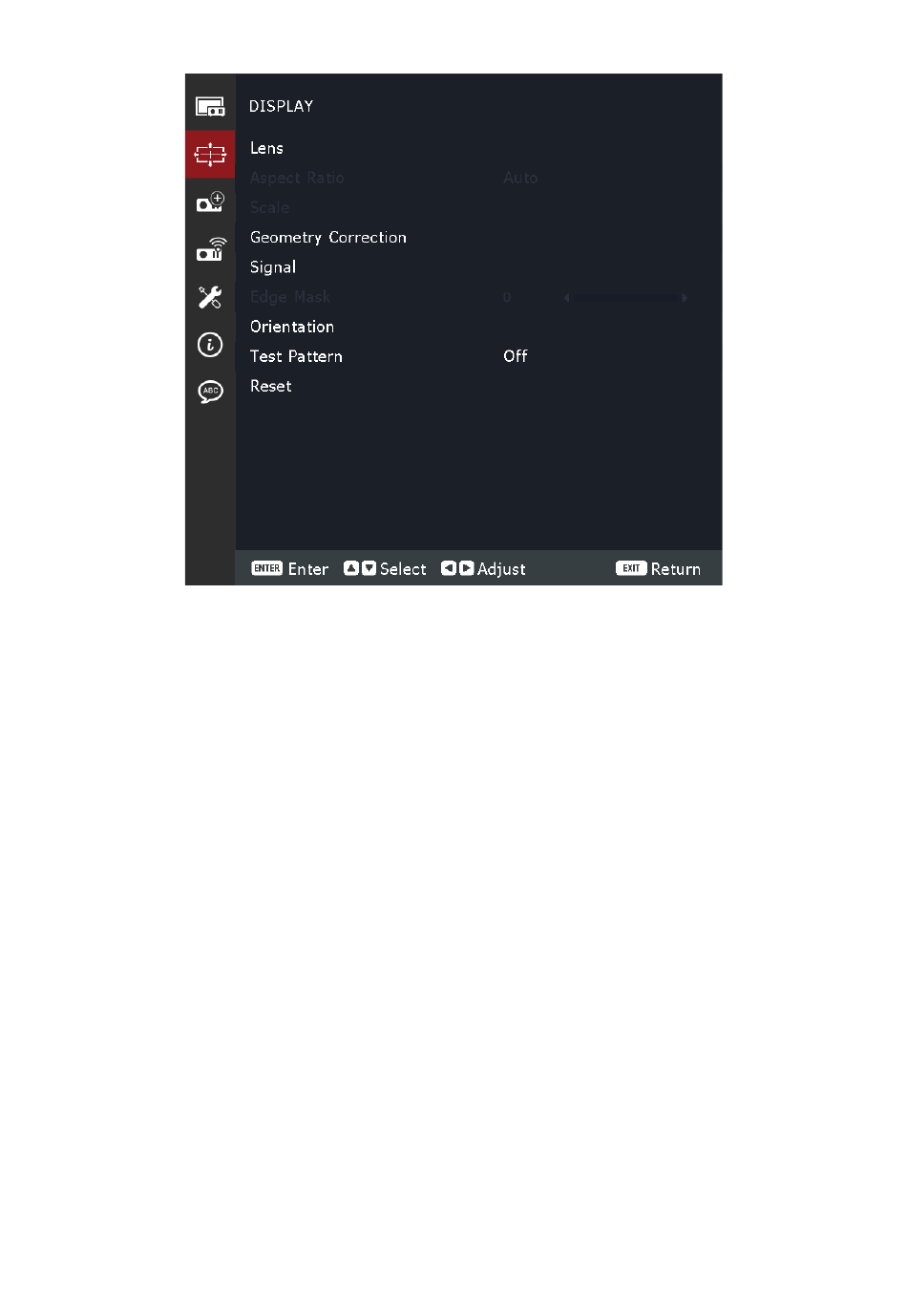Open the Information icon in sidebar
Viewport: 907px width, 1316px height.
point(210,344)
